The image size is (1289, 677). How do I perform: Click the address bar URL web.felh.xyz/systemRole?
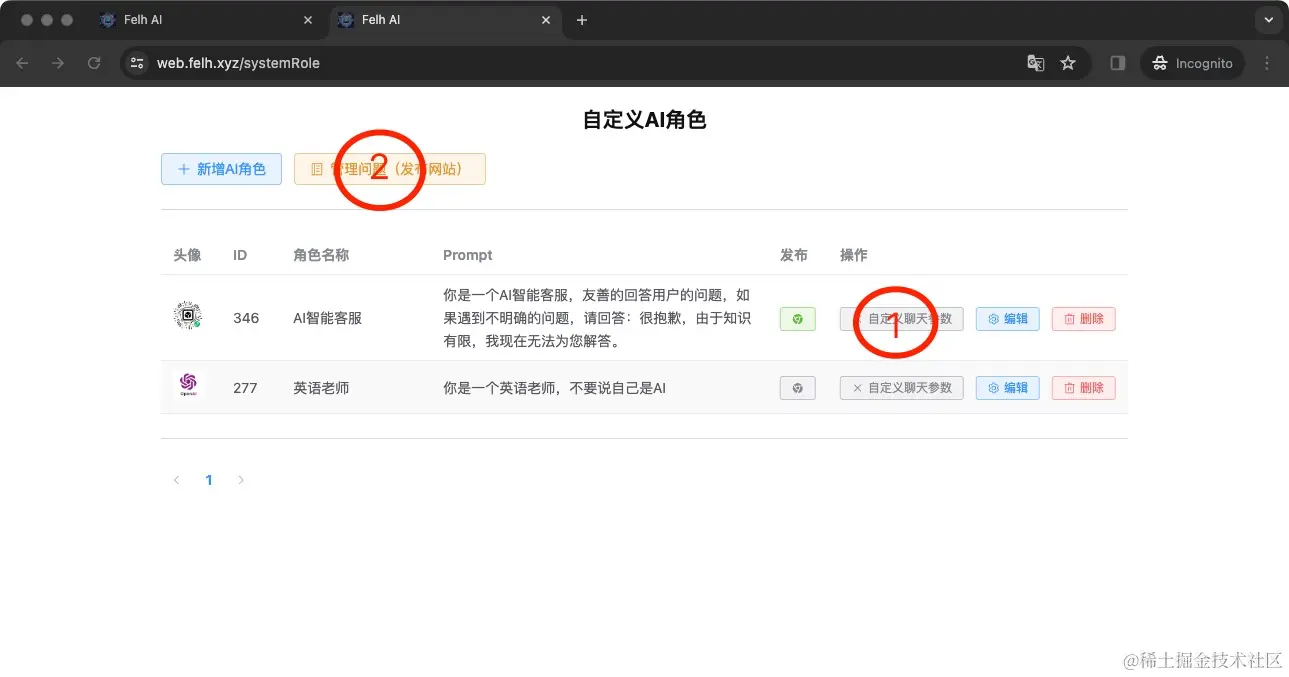238,63
